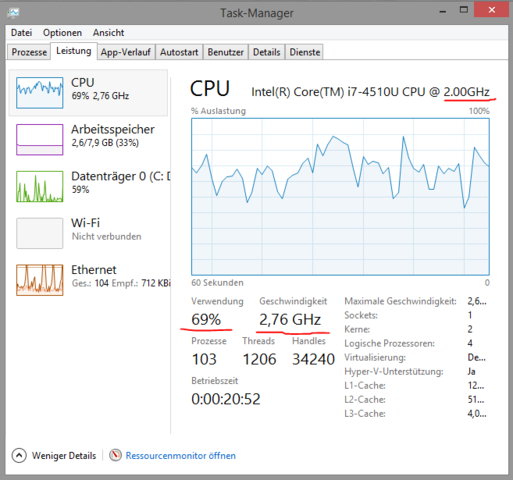Click the large CPU utilization graph
Screen dimensions: 513x480
[x=340, y=197]
